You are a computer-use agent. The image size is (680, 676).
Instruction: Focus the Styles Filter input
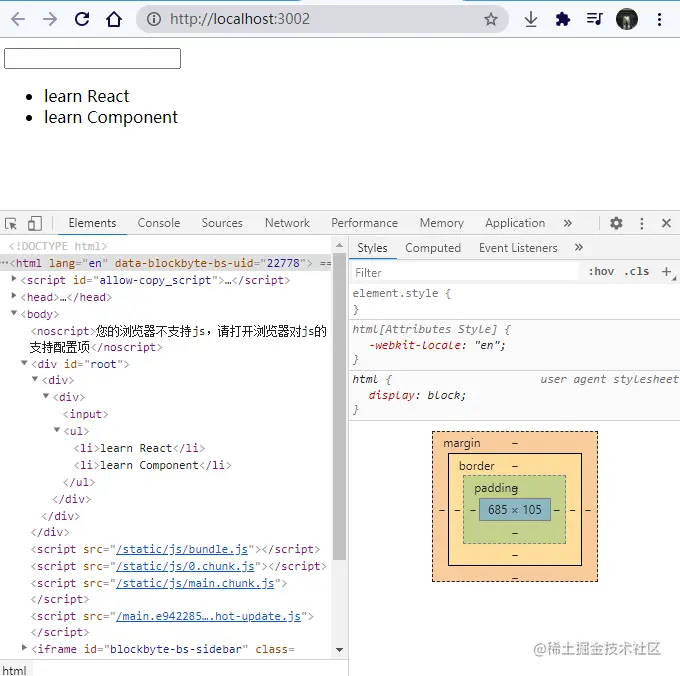point(464,272)
